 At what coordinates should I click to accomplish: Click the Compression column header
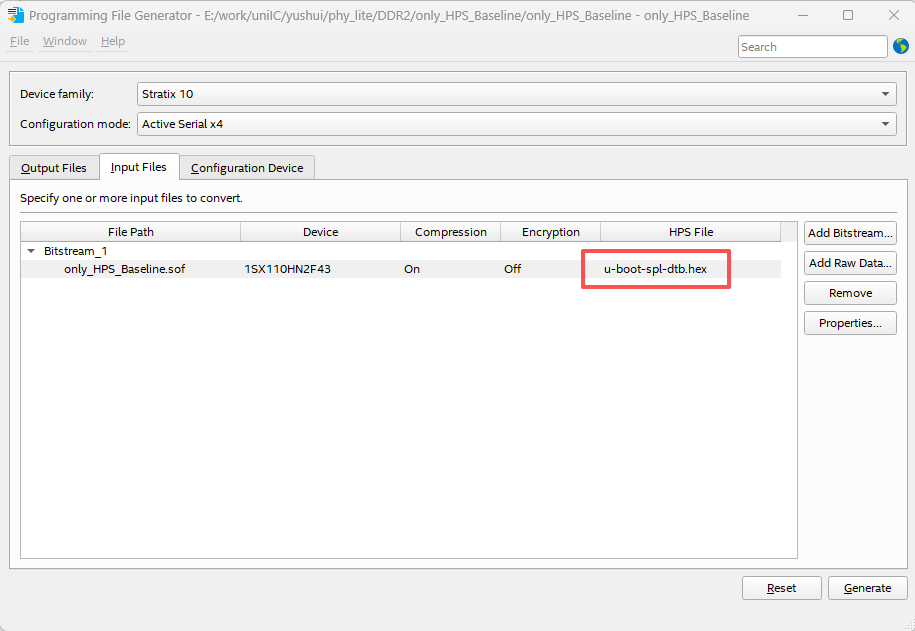(450, 232)
